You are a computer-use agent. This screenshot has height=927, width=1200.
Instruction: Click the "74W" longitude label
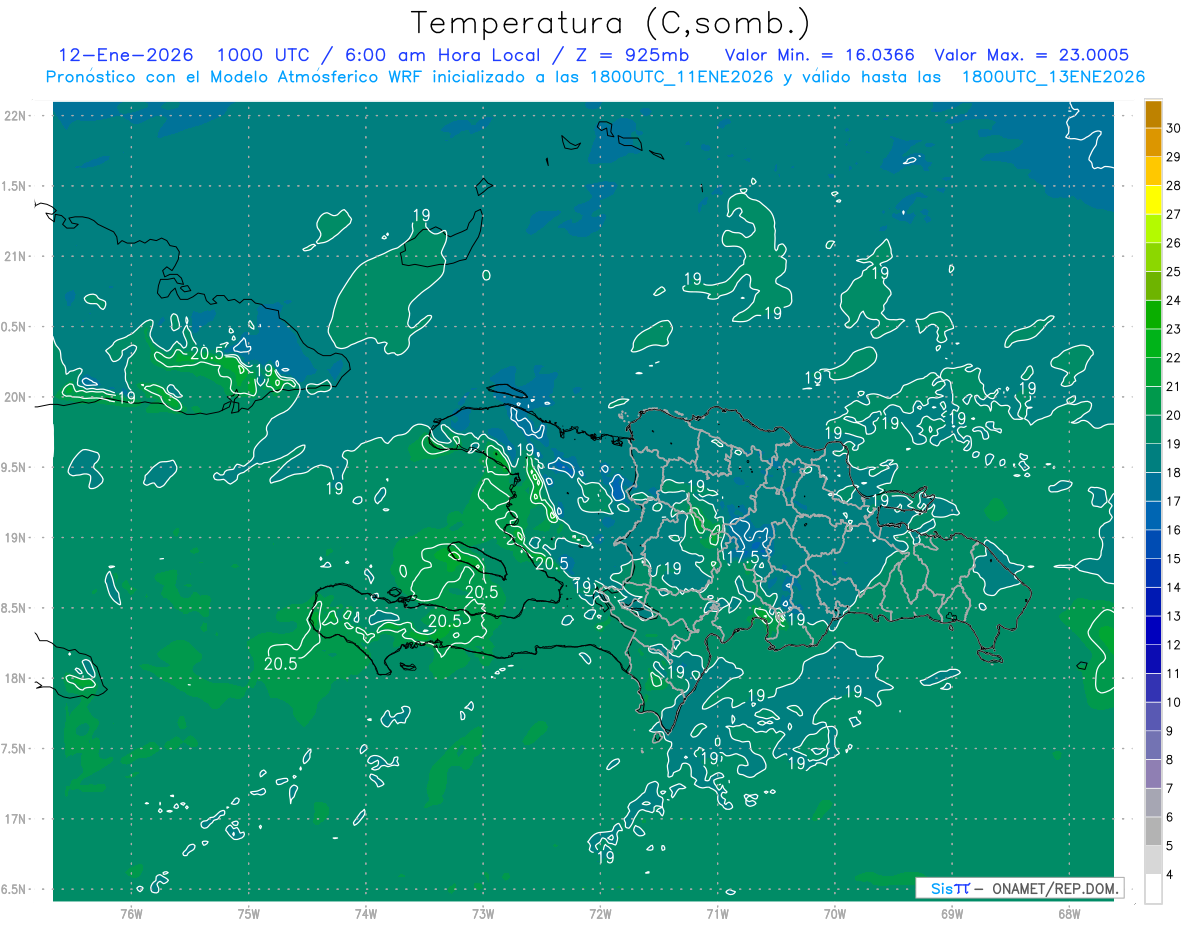pyautogui.click(x=365, y=913)
